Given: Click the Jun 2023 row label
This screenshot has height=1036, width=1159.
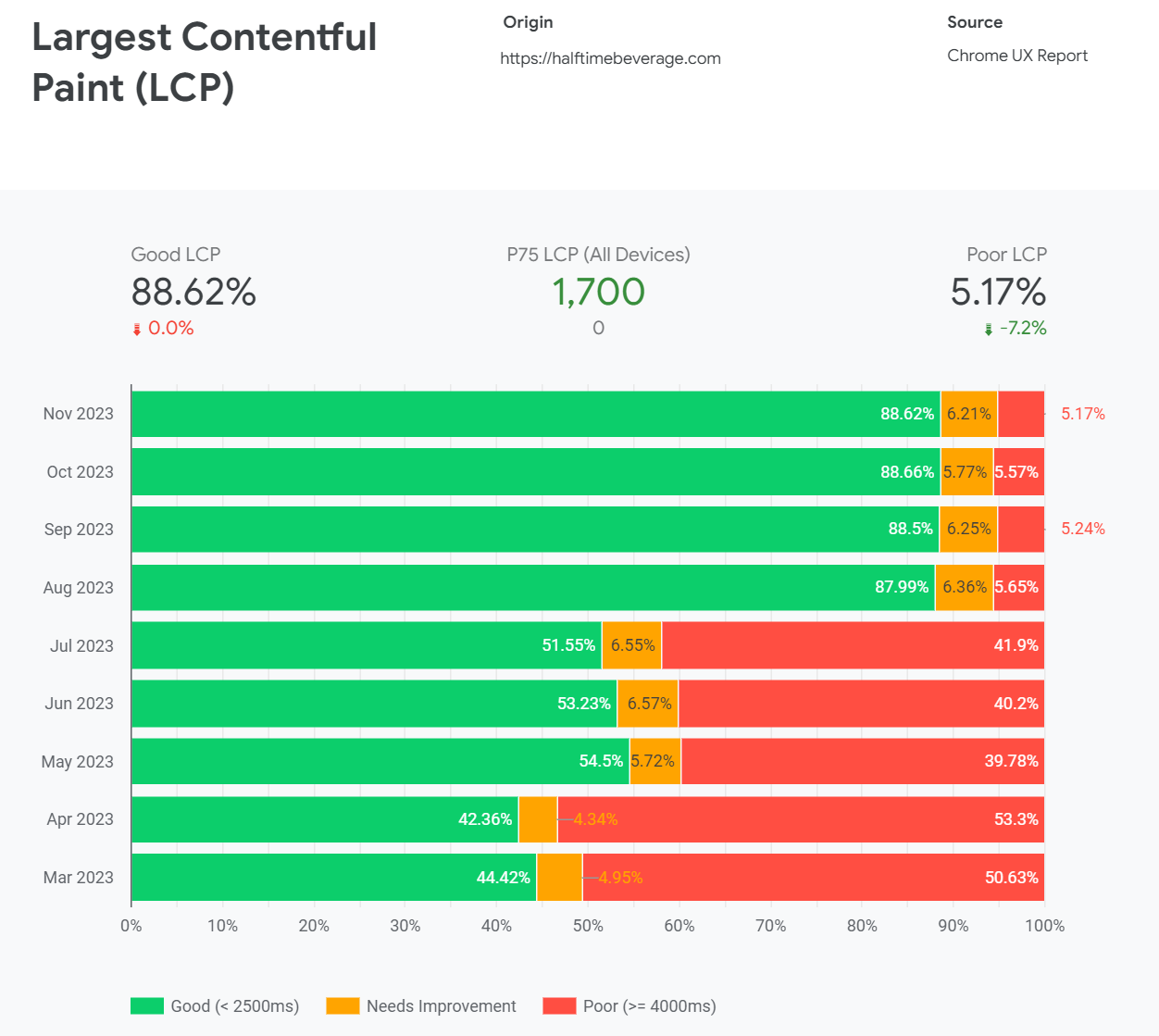Looking at the screenshot, I should 80,704.
